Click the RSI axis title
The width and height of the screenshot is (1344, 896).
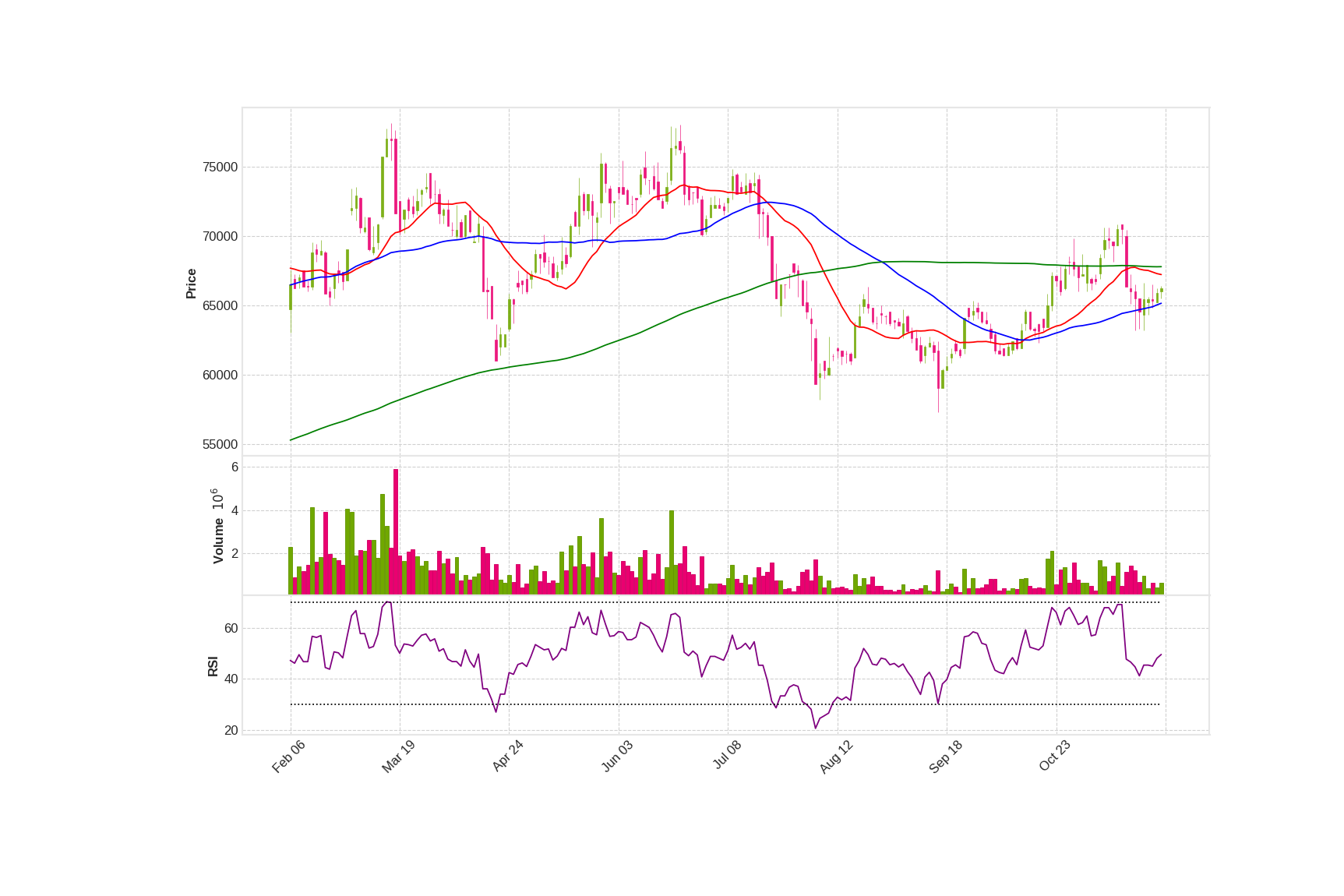213,666
